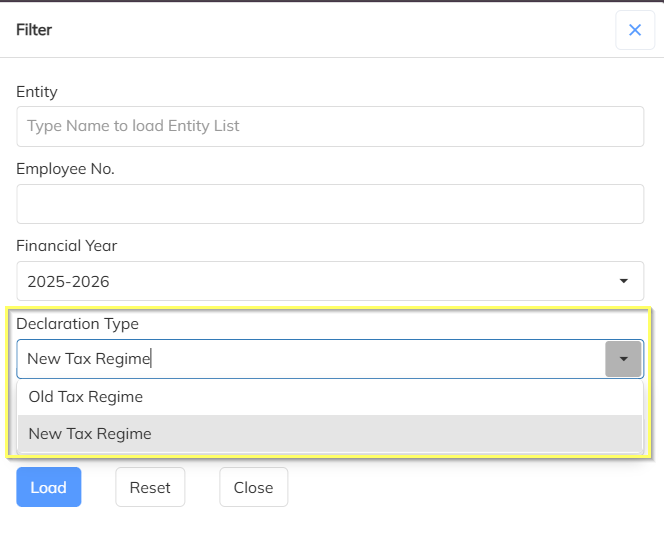Click the Employee No. label
Viewport: 664px width, 534px height.
65,169
